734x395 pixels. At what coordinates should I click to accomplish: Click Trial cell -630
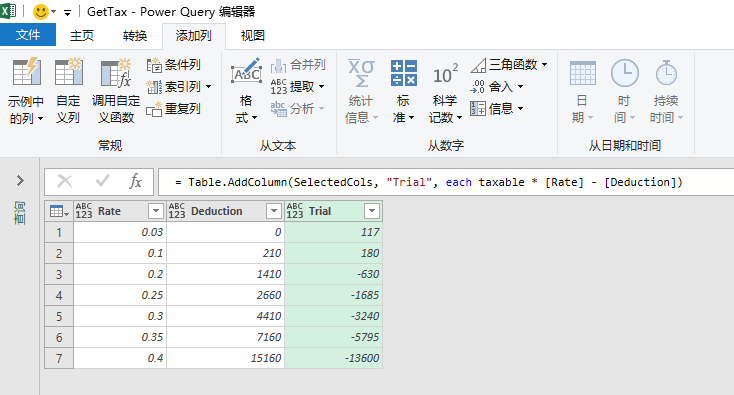333,274
